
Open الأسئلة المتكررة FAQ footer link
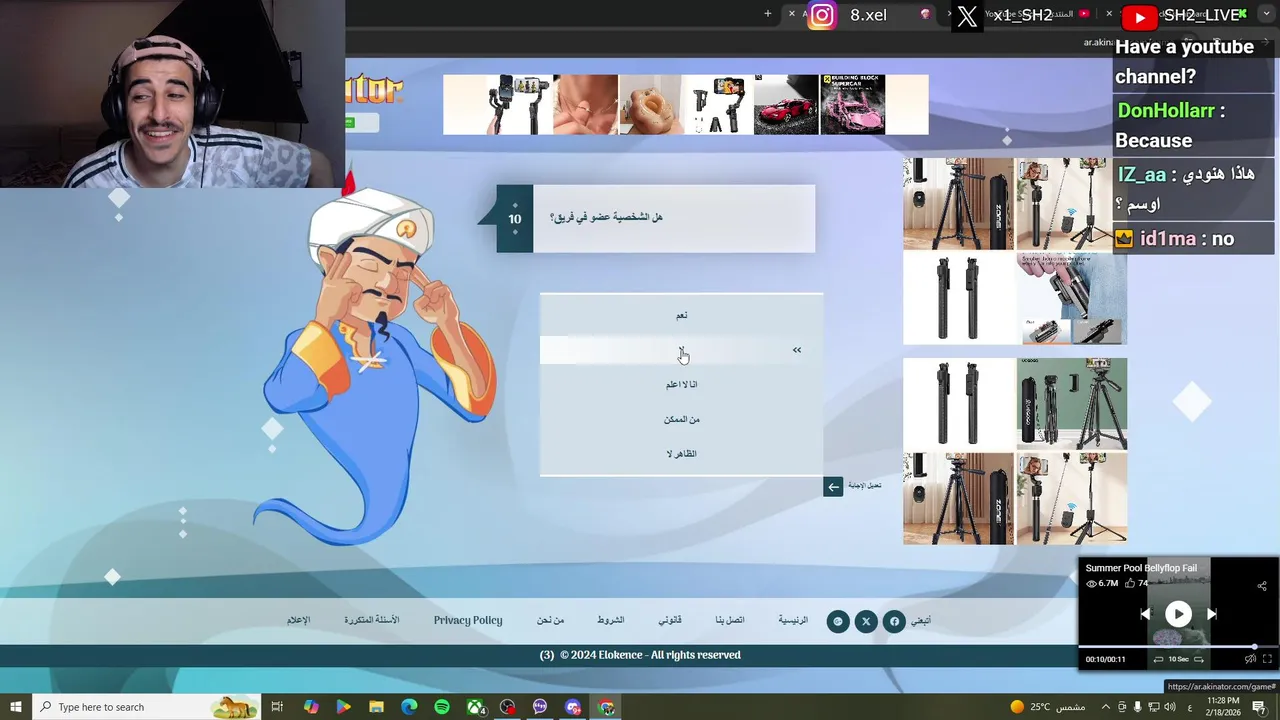point(372,620)
